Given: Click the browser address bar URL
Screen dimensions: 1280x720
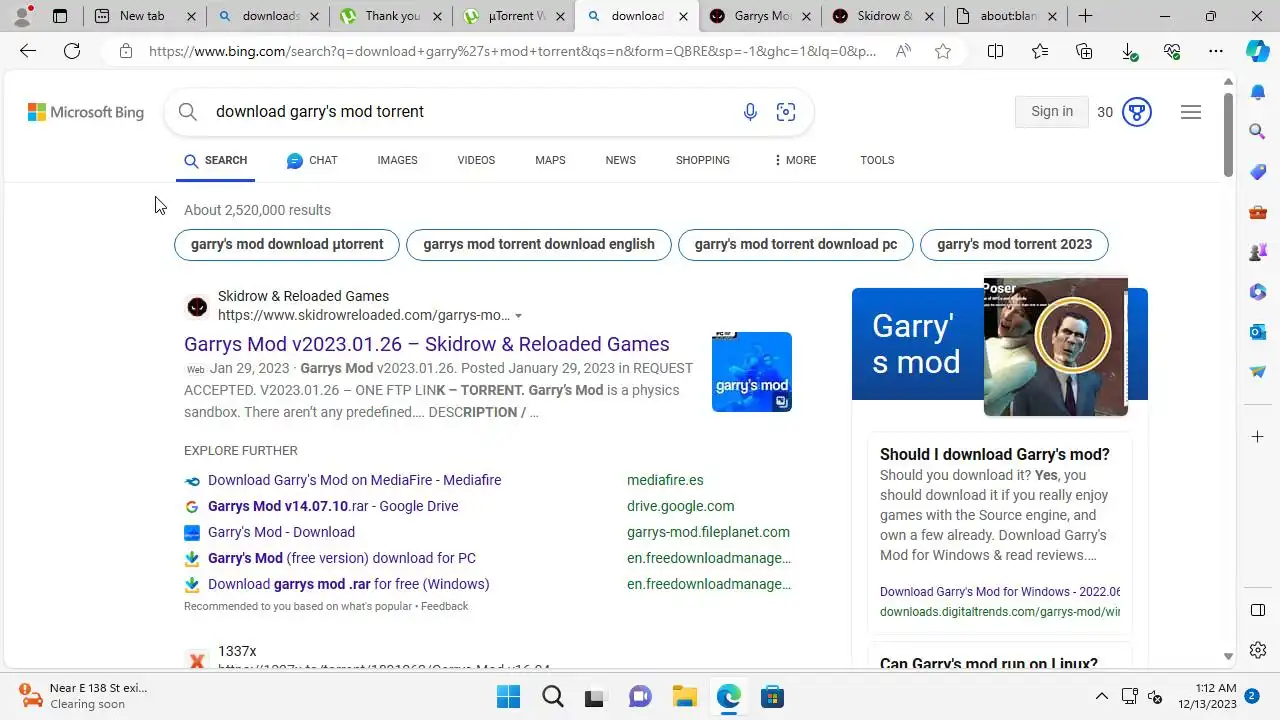Looking at the screenshot, I should click(512, 51).
